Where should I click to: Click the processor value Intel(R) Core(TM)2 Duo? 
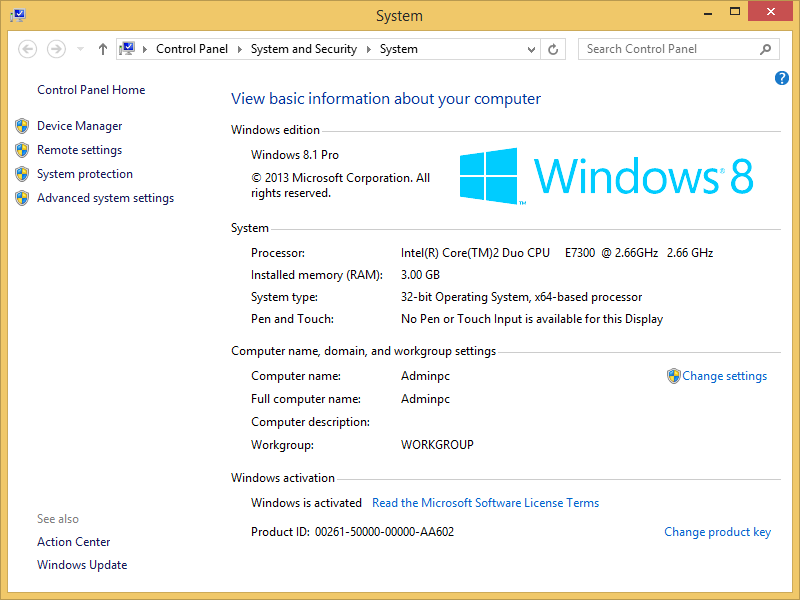pyautogui.click(x=475, y=253)
